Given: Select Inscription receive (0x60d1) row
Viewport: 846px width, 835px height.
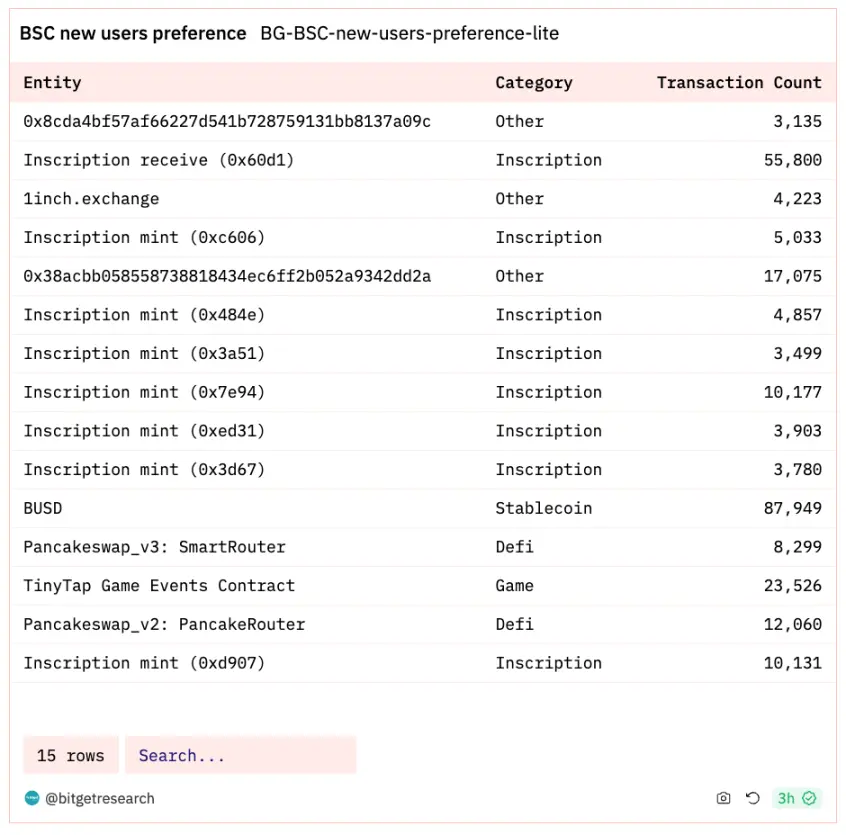Looking at the screenshot, I should pos(158,160).
